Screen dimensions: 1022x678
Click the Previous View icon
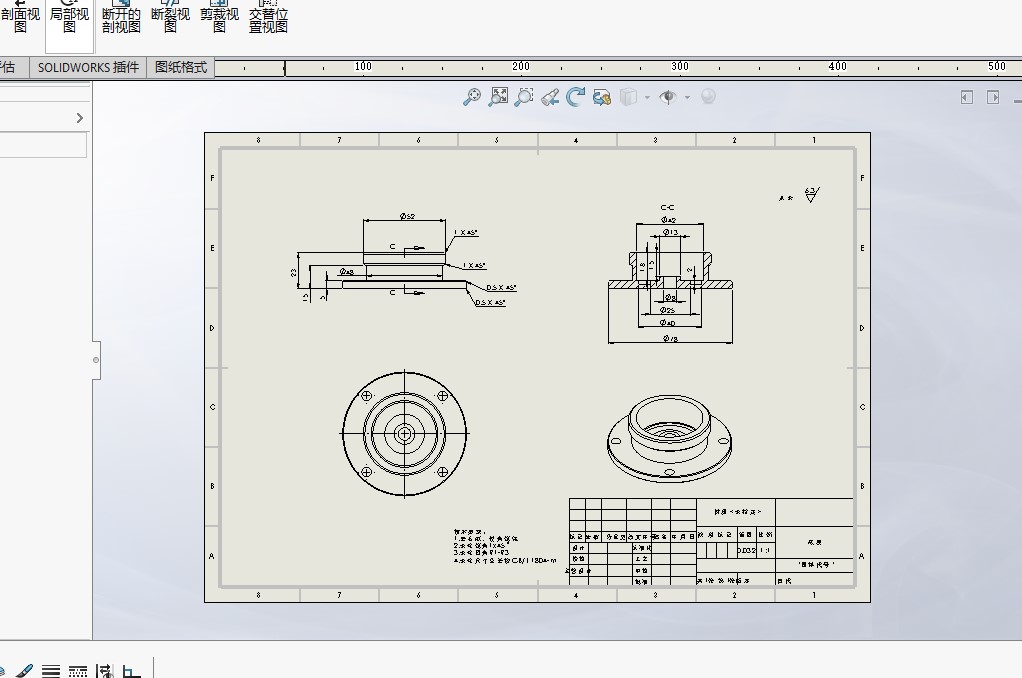point(549,98)
